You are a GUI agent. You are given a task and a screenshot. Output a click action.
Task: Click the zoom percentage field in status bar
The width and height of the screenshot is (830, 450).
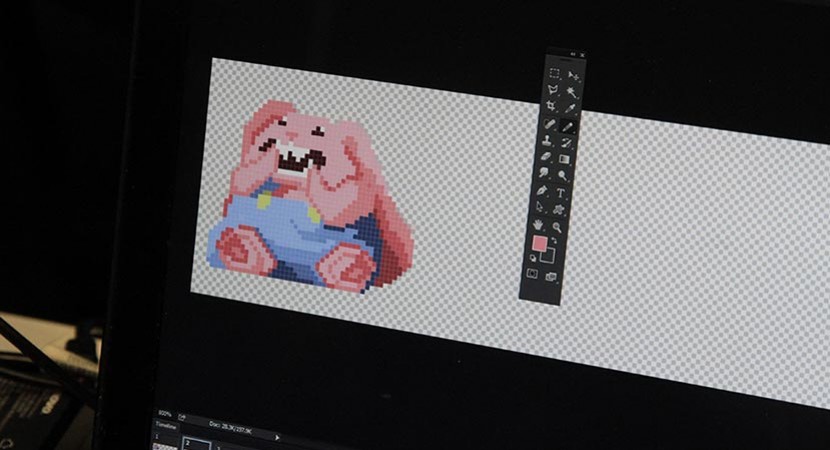point(165,414)
